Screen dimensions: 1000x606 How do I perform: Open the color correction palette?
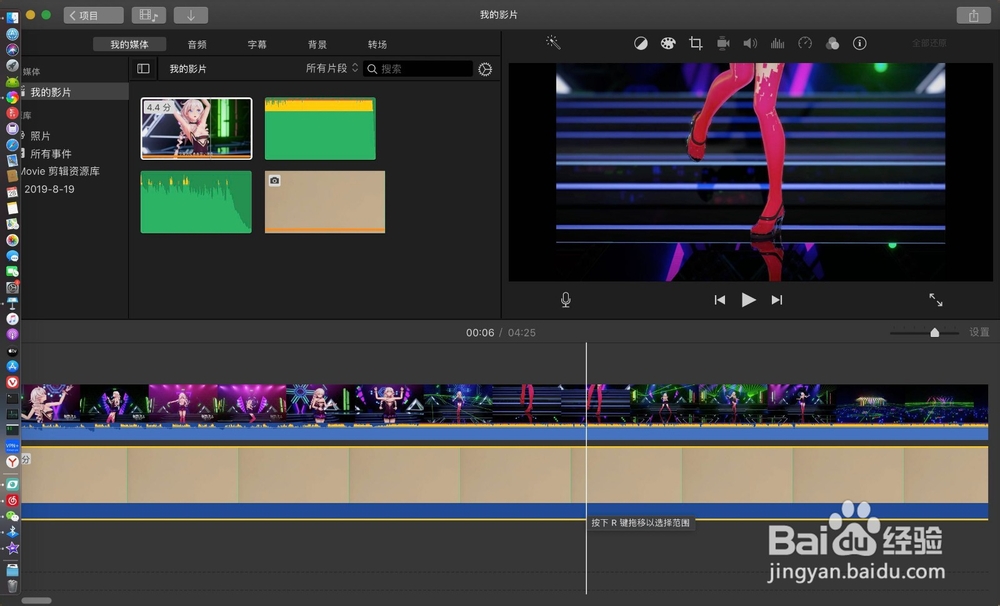pyautogui.click(x=668, y=43)
